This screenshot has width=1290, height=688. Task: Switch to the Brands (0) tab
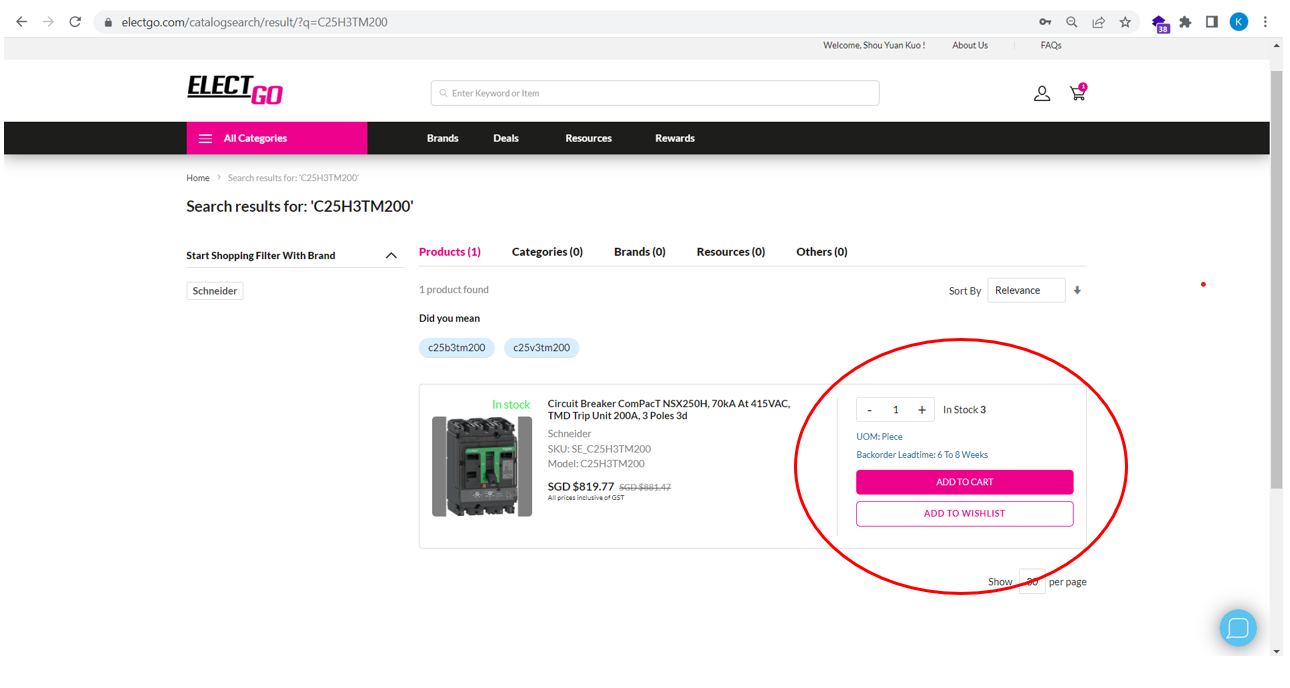pos(640,252)
